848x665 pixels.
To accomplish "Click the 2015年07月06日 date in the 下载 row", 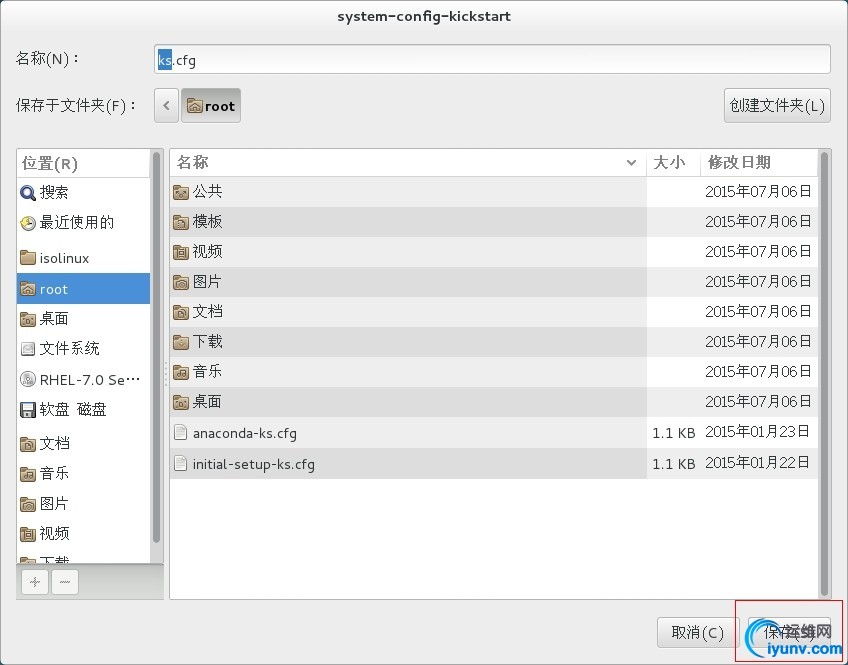I will (x=758, y=342).
